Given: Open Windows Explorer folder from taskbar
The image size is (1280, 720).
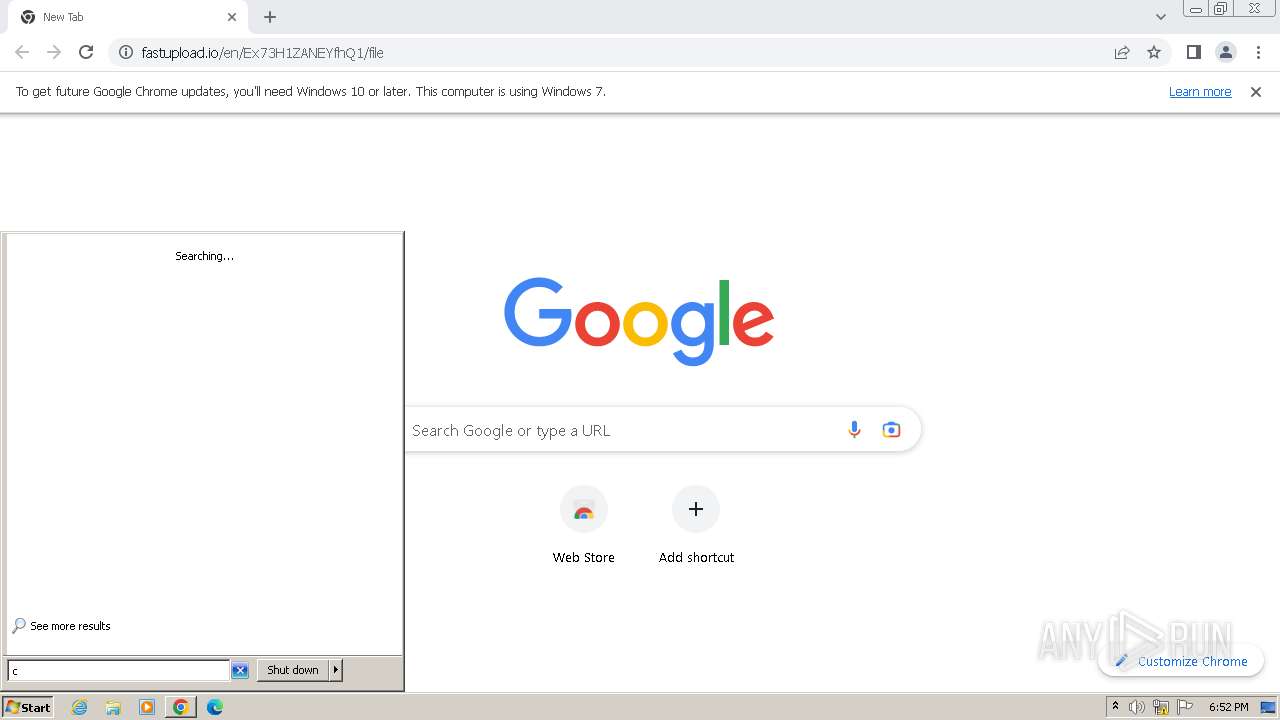Looking at the screenshot, I should pos(113,707).
